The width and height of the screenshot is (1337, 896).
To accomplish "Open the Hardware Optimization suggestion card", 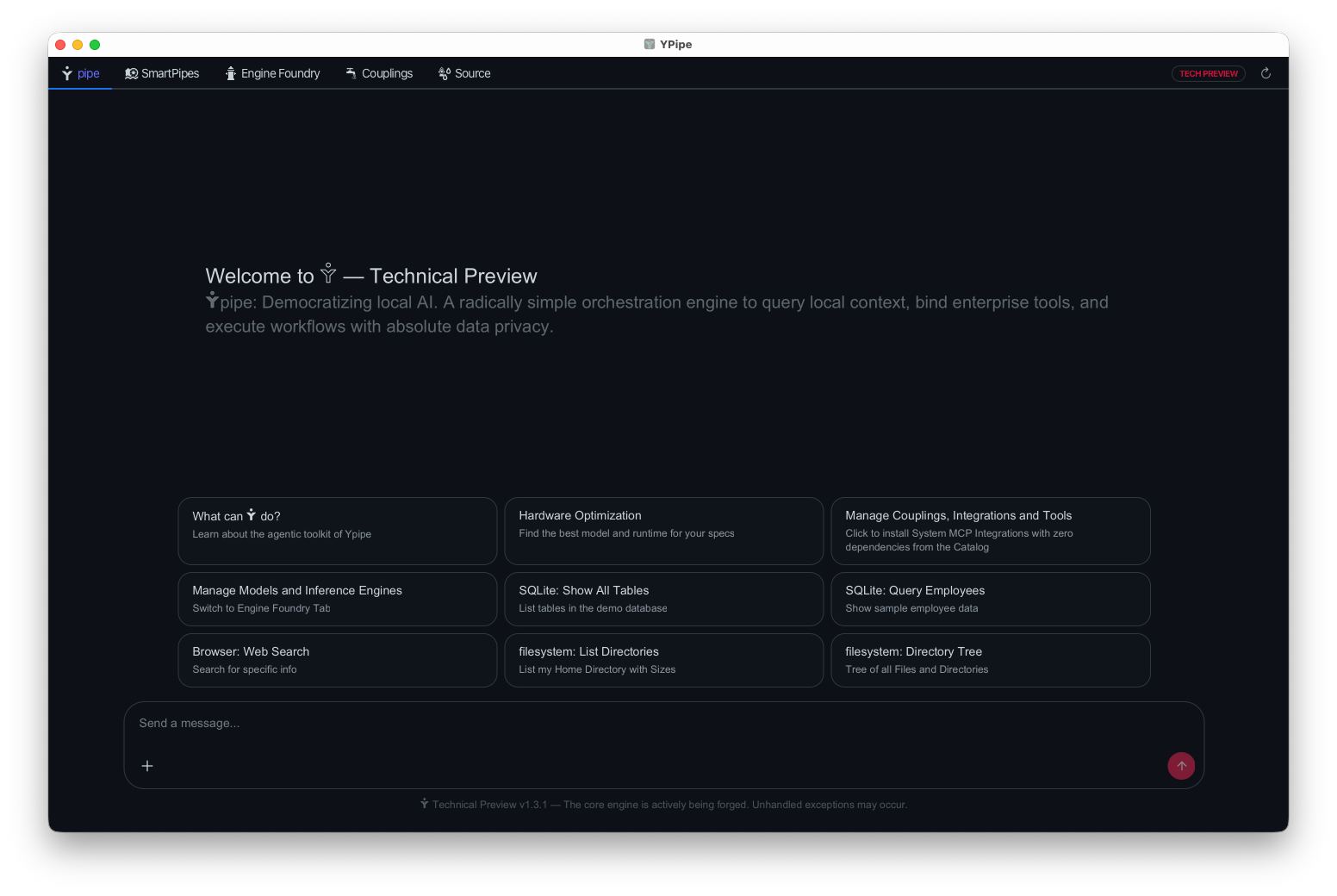I will tap(663, 531).
